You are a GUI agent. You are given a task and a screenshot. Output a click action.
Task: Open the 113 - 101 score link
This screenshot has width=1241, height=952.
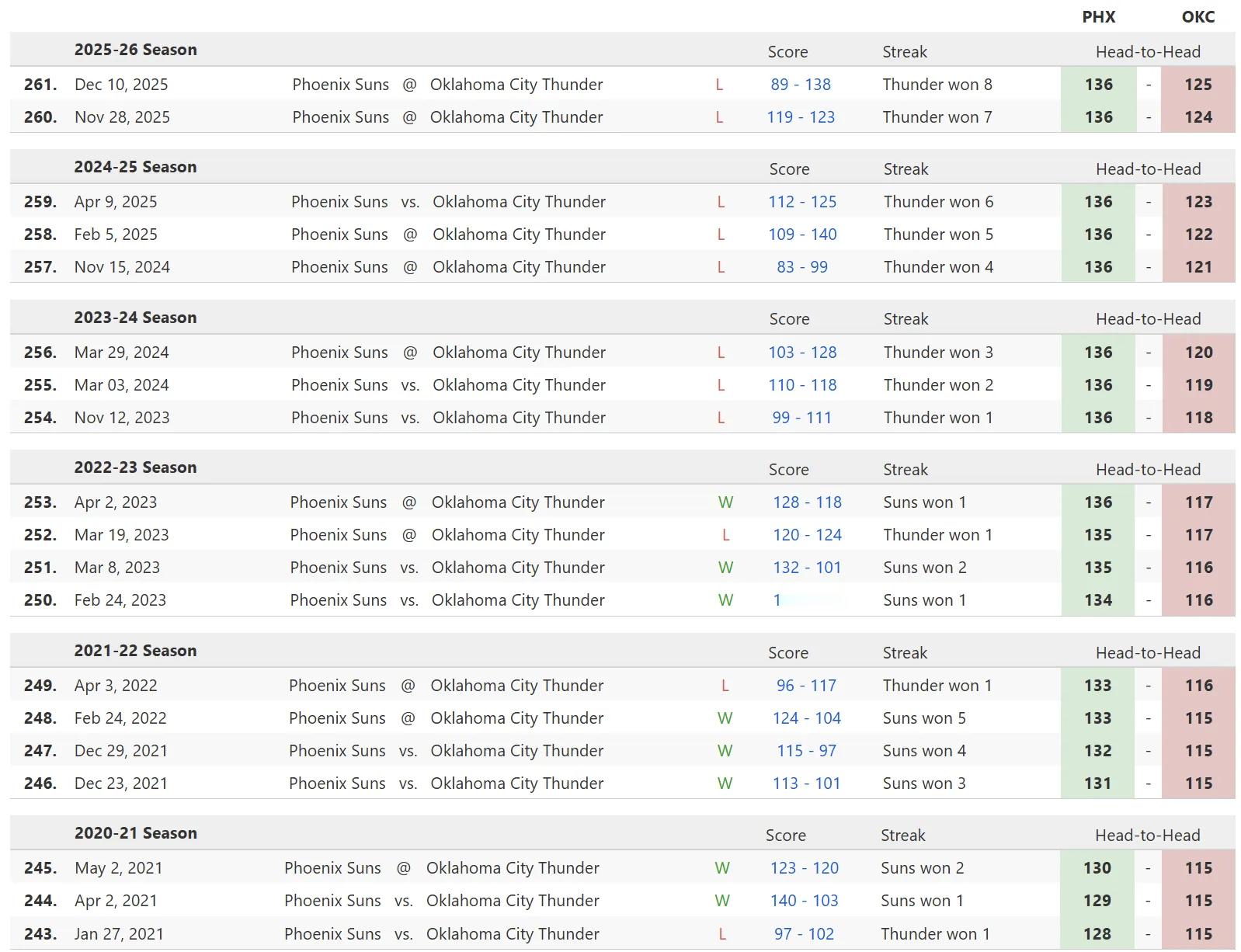(805, 783)
